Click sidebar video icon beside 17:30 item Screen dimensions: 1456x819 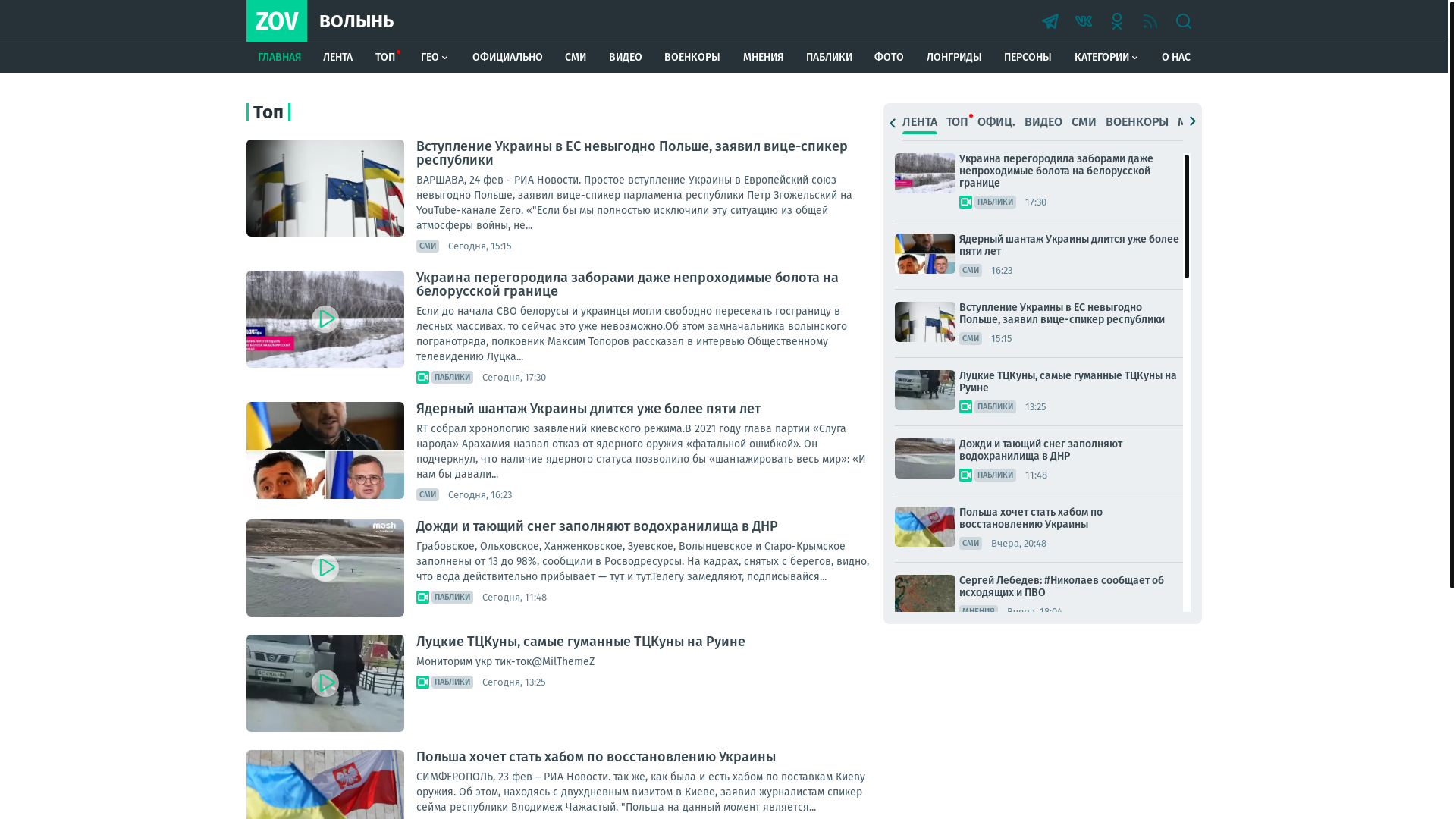click(965, 202)
